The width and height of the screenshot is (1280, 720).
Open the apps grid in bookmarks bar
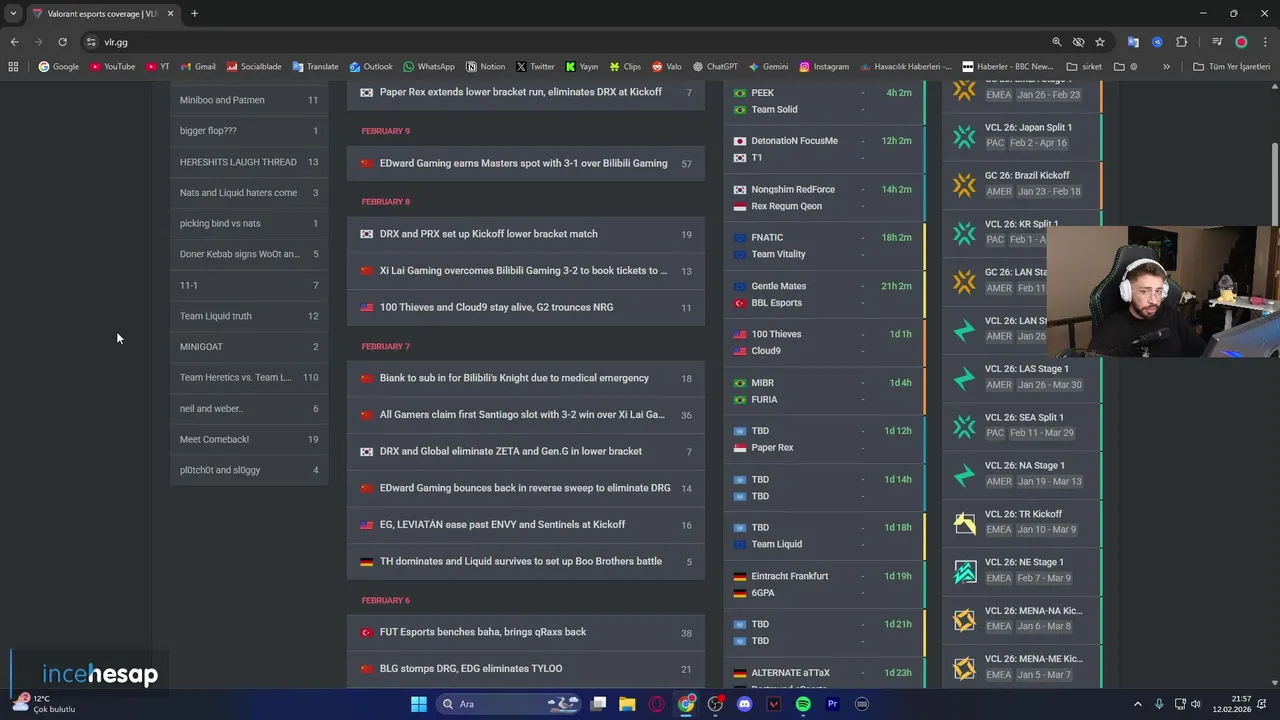pos(13,67)
